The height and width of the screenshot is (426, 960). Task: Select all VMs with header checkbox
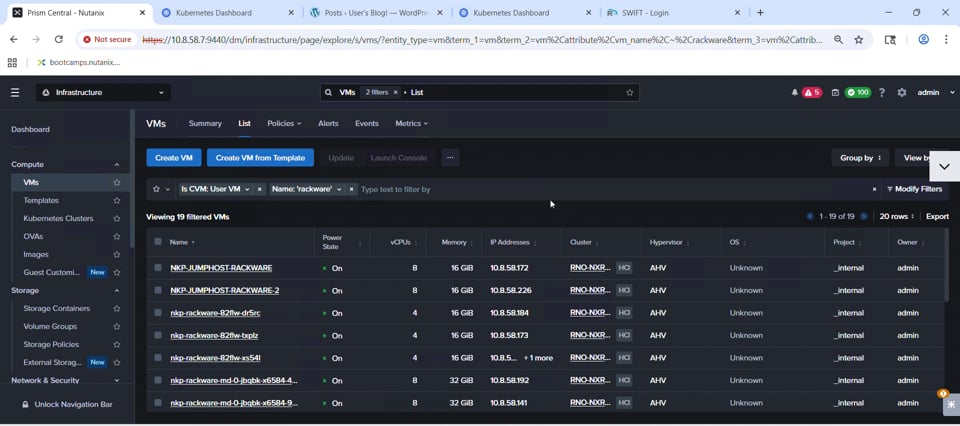158,242
